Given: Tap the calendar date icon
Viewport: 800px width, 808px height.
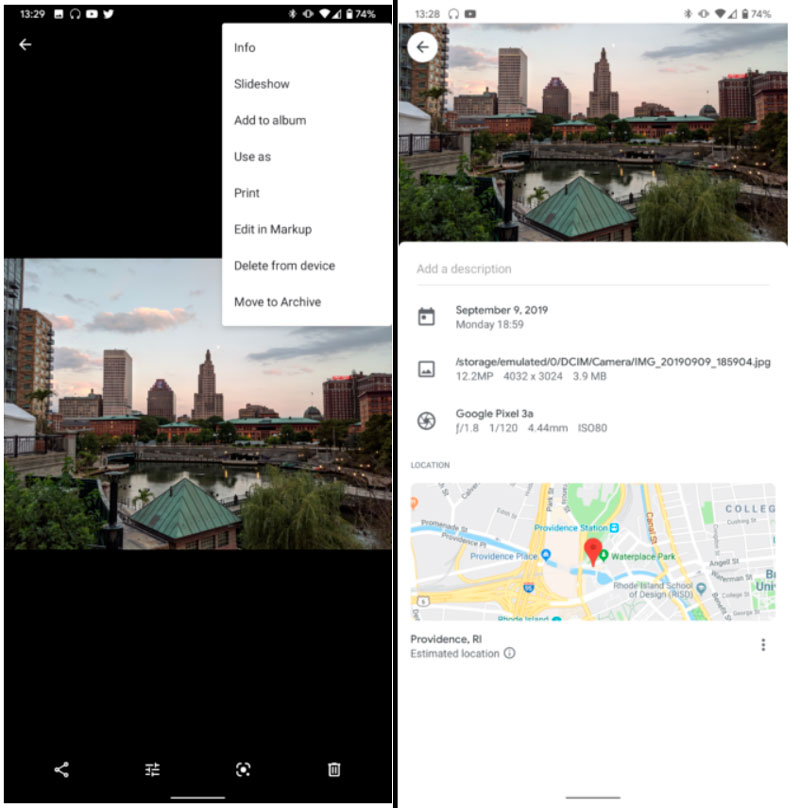Looking at the screenshot, I should coord(426,317).
